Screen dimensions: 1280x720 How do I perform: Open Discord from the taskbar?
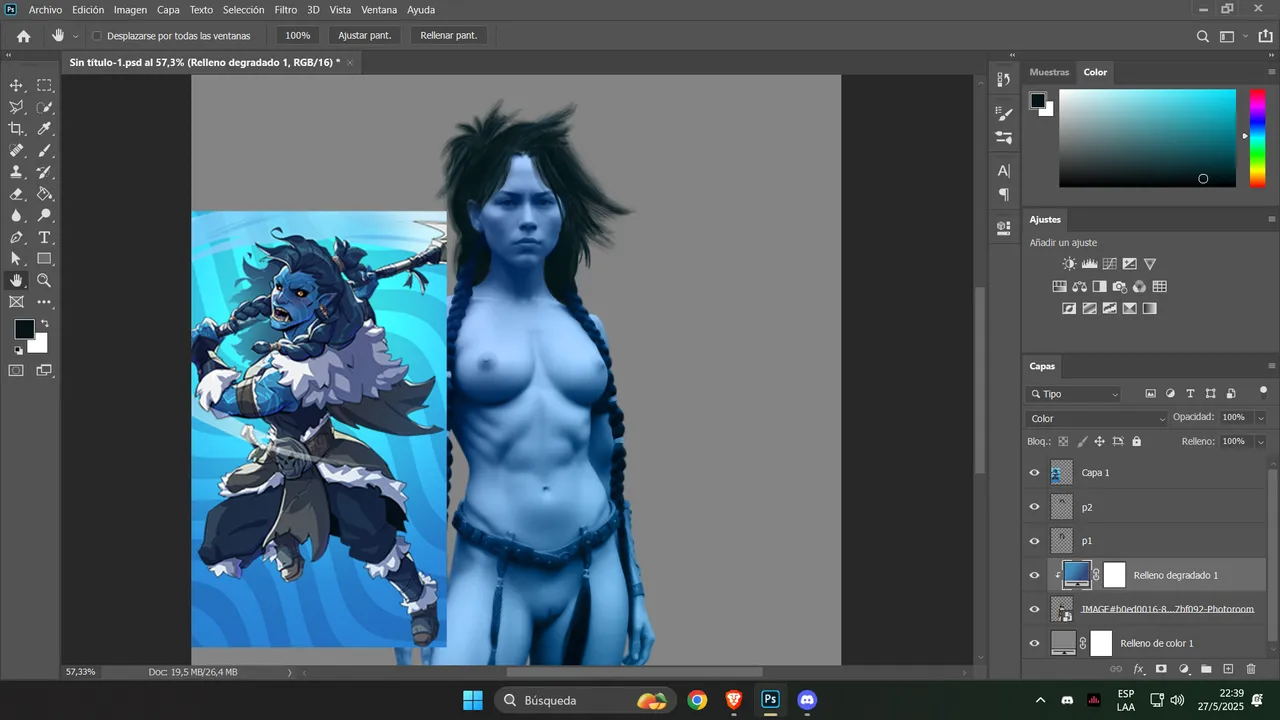807,700
